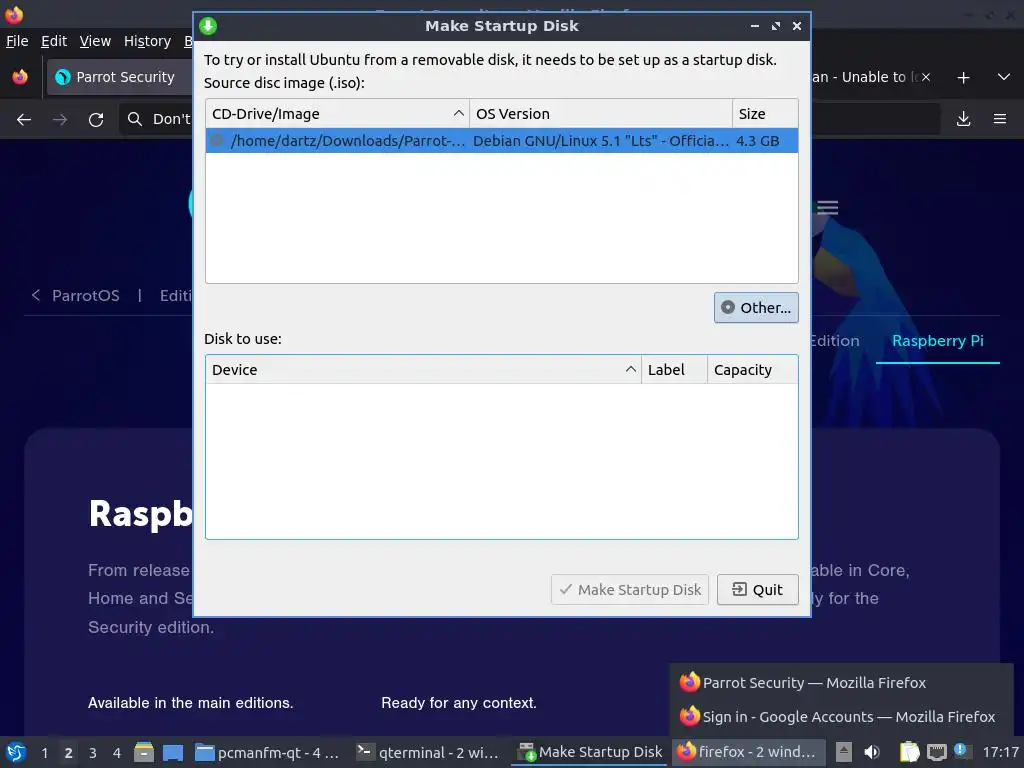Open the Edit menu in Firefox
1024x768 pixels.
point(54,41)
